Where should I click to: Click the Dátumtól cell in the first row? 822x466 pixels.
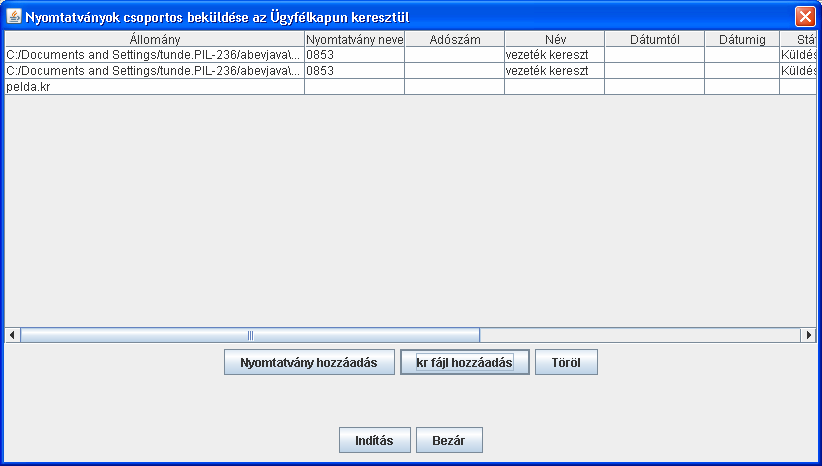pos(655,55)
